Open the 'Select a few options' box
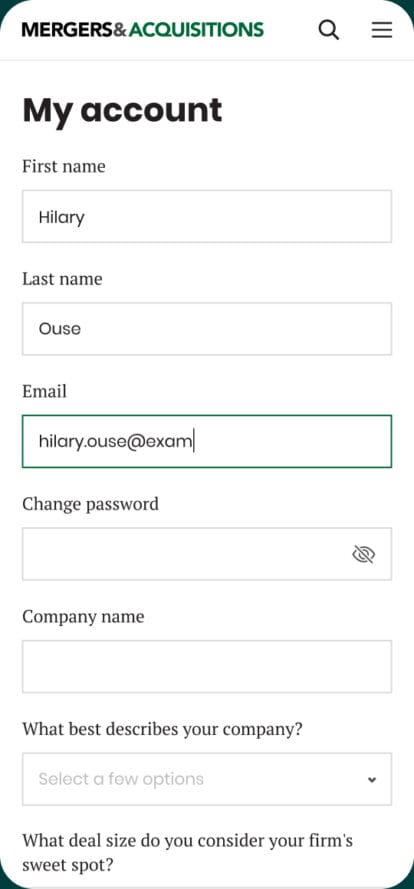The width and height of the screenshot is (414, 889). pos(207,779)
